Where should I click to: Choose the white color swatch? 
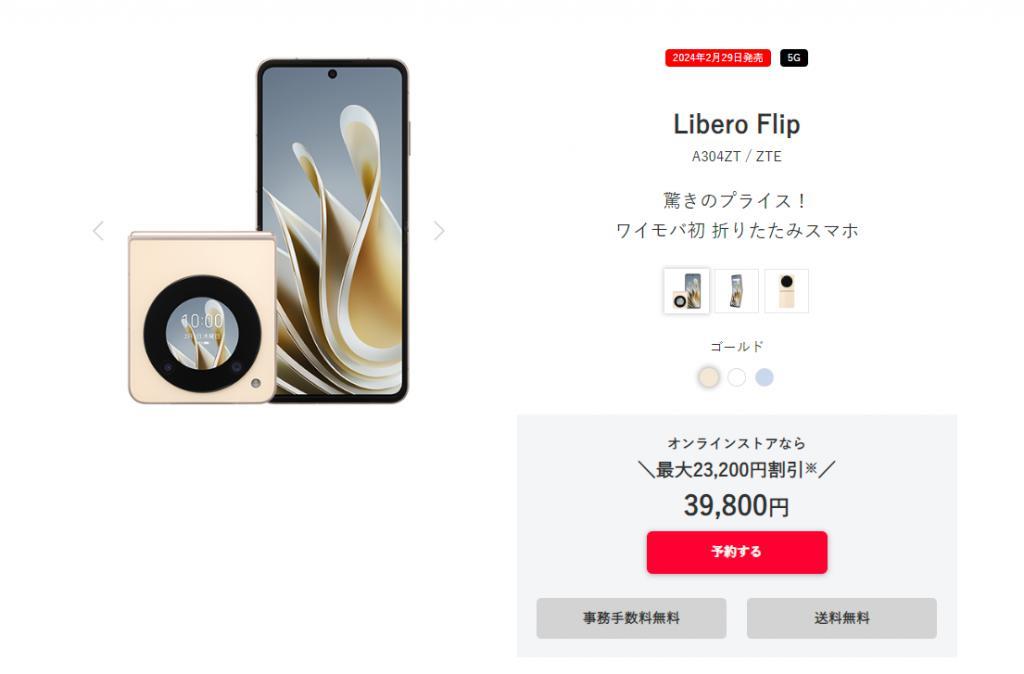[x=737, y=377]
